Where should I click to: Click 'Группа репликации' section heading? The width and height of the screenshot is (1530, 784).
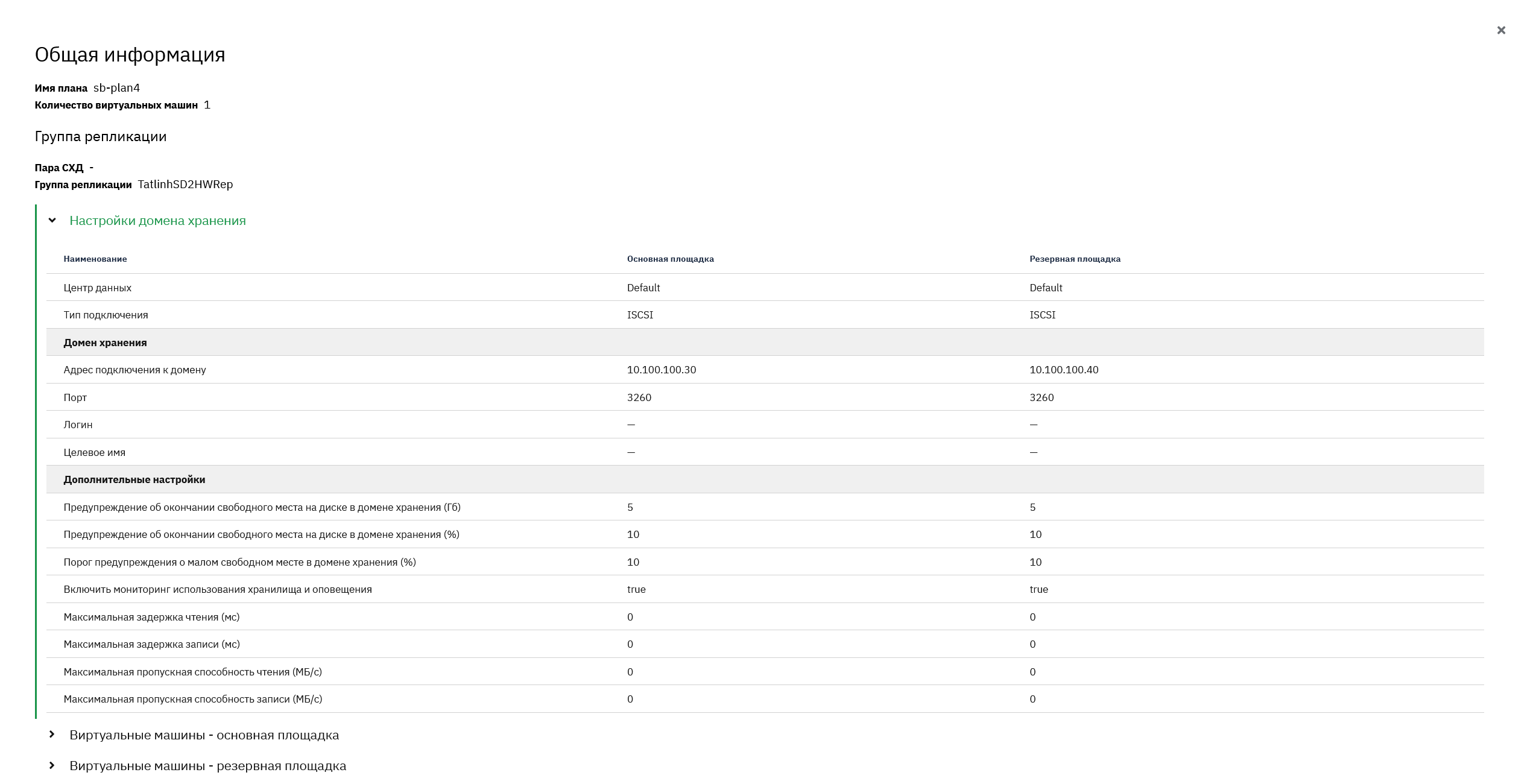coord(100,137)
